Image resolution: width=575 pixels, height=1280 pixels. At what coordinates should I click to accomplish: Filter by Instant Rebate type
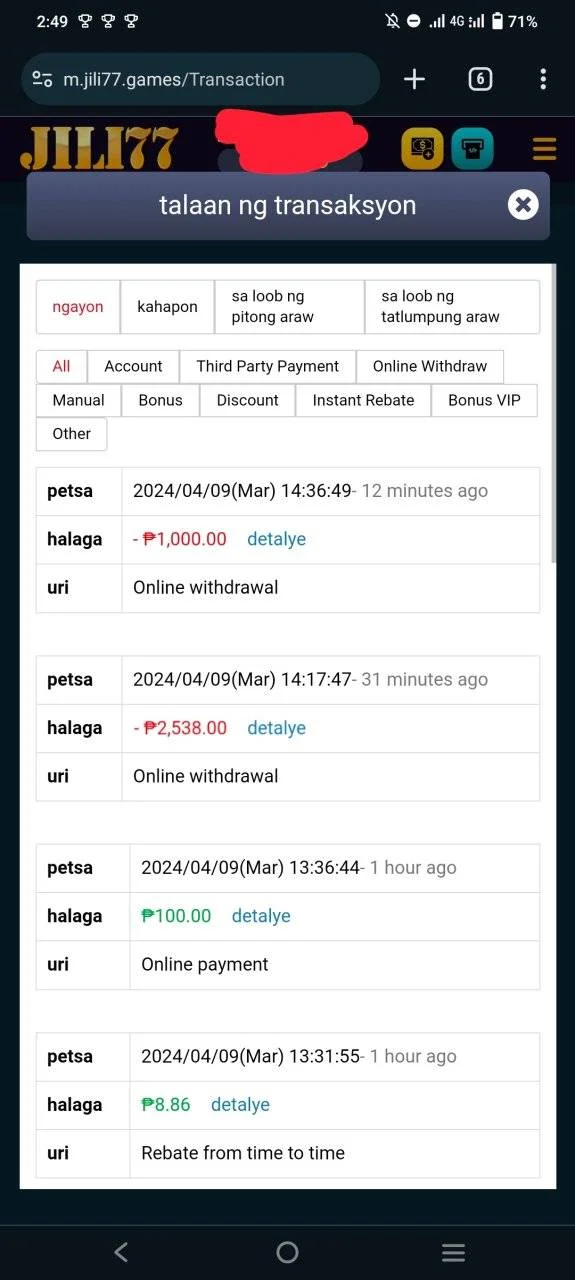pos(363,400)
